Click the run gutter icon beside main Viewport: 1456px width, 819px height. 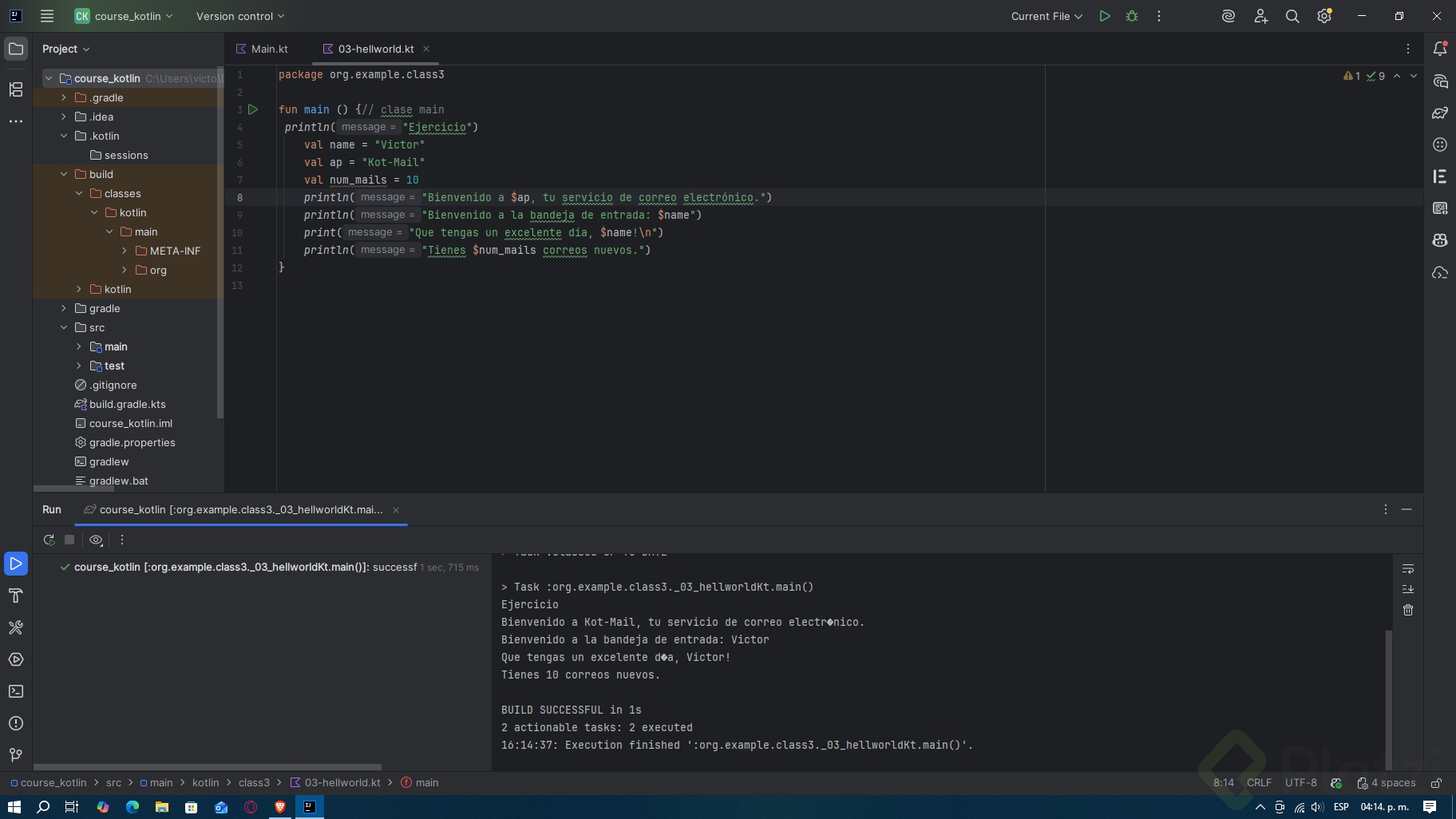tap(253, 109)
